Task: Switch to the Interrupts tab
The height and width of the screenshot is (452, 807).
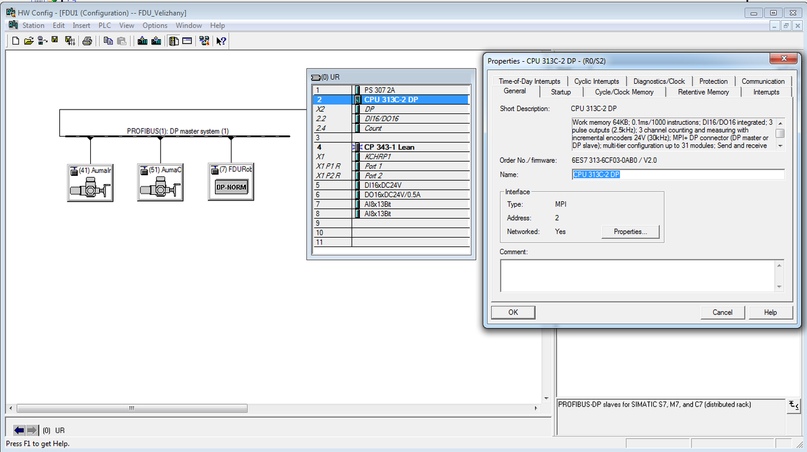Action: [x=766, y=92]
